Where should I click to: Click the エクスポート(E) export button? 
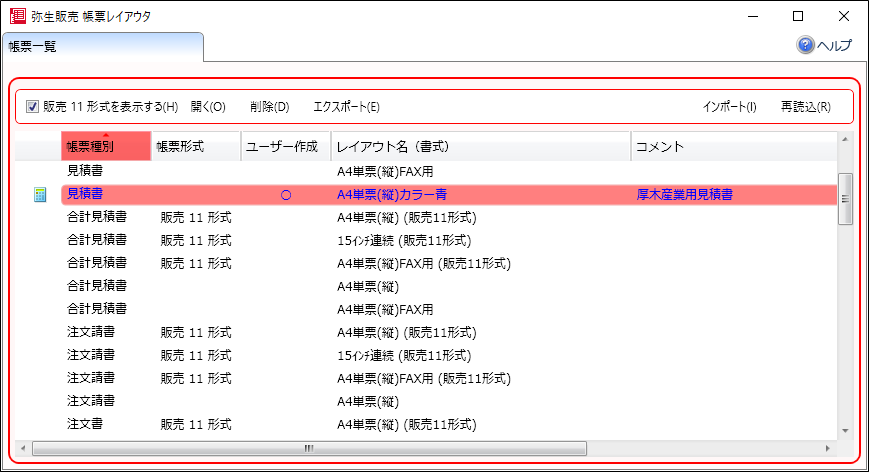(x=346, y=106)
